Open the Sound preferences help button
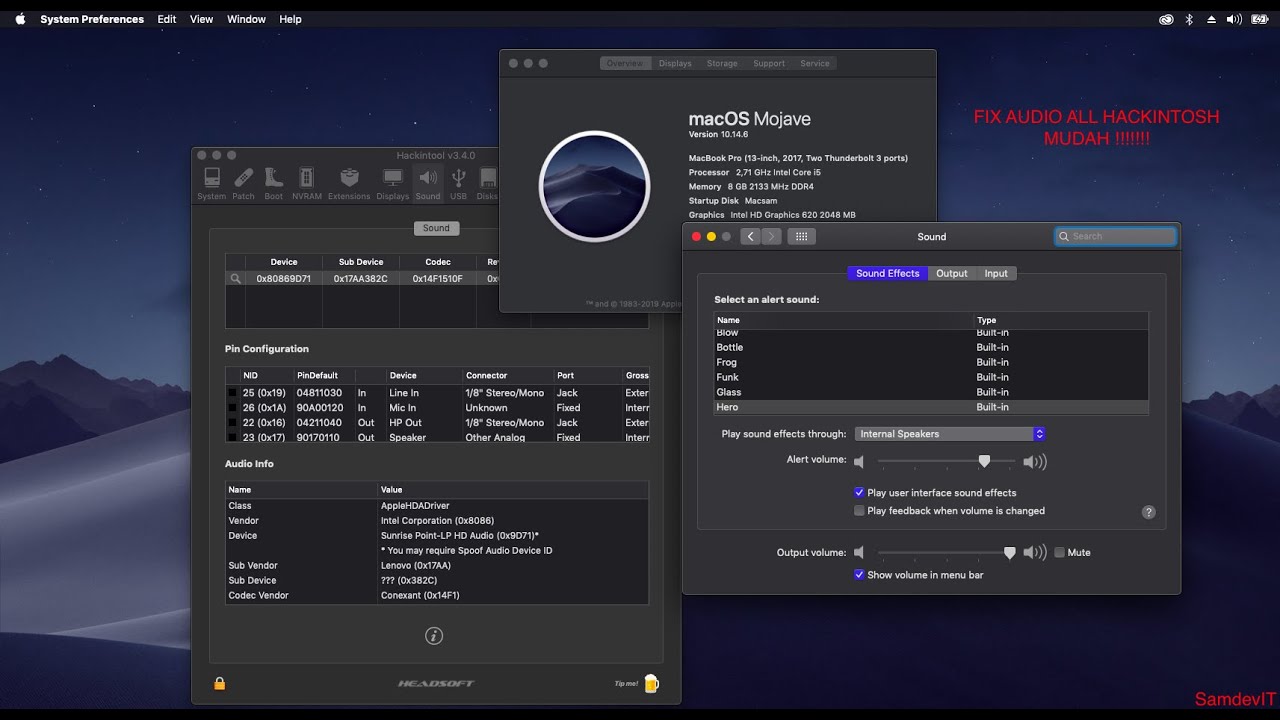 (1148, 512)
